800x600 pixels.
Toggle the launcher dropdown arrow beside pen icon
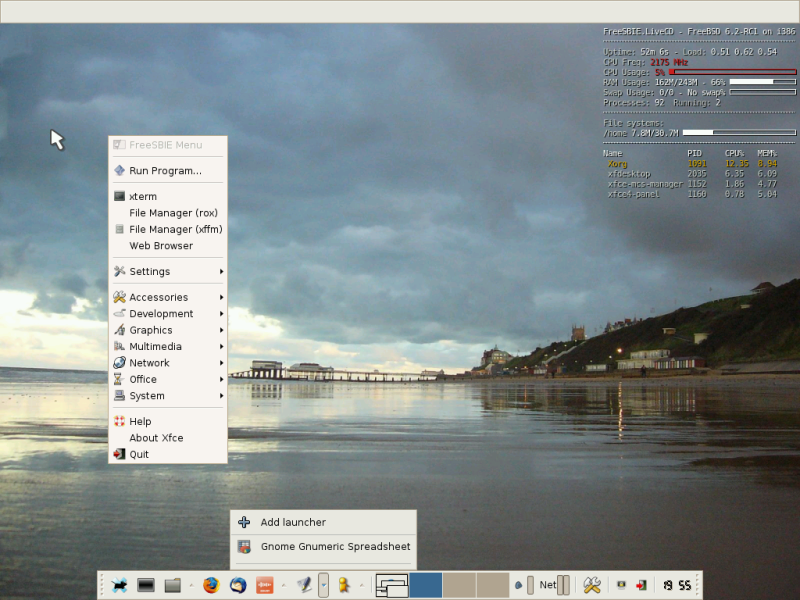323,585
